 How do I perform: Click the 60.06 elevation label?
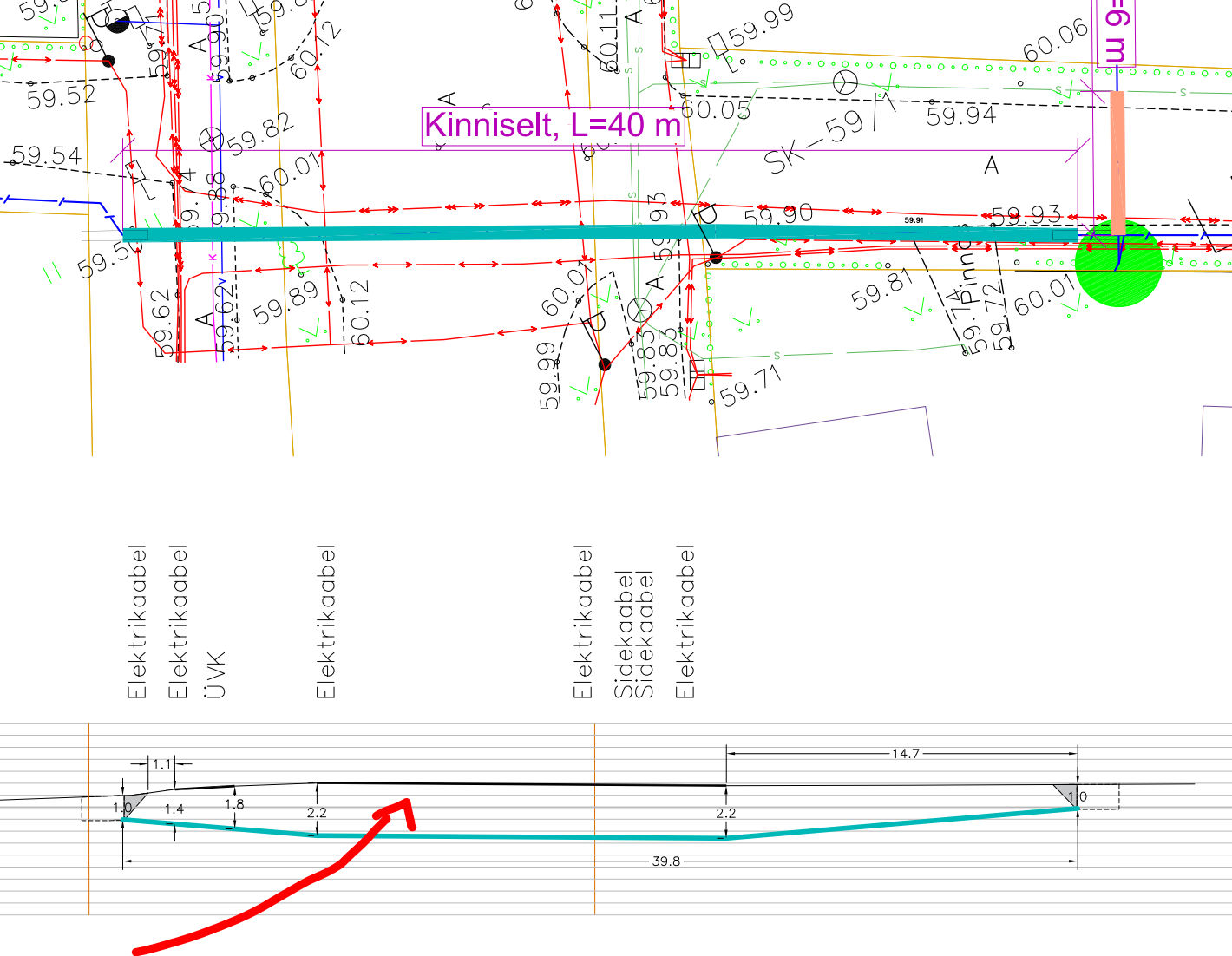pyautogui.click(x=1055, y=41)
